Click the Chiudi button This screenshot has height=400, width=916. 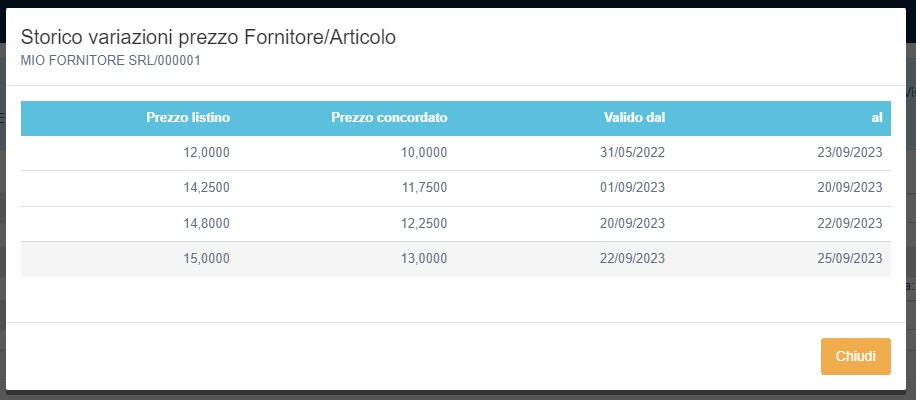point(855,357)
